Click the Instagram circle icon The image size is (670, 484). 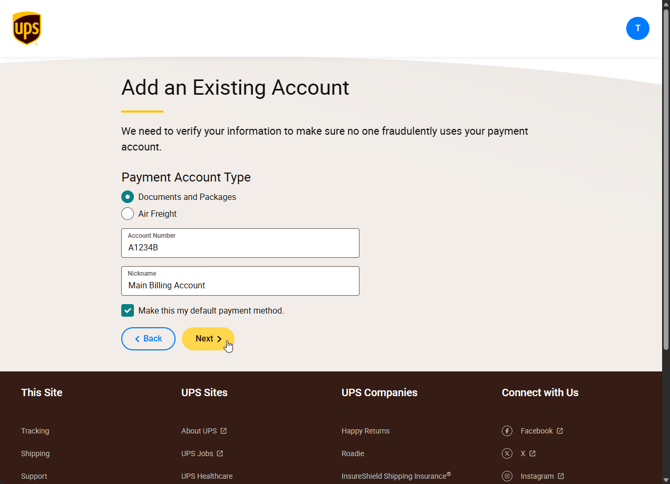click(x=507, y=476)
